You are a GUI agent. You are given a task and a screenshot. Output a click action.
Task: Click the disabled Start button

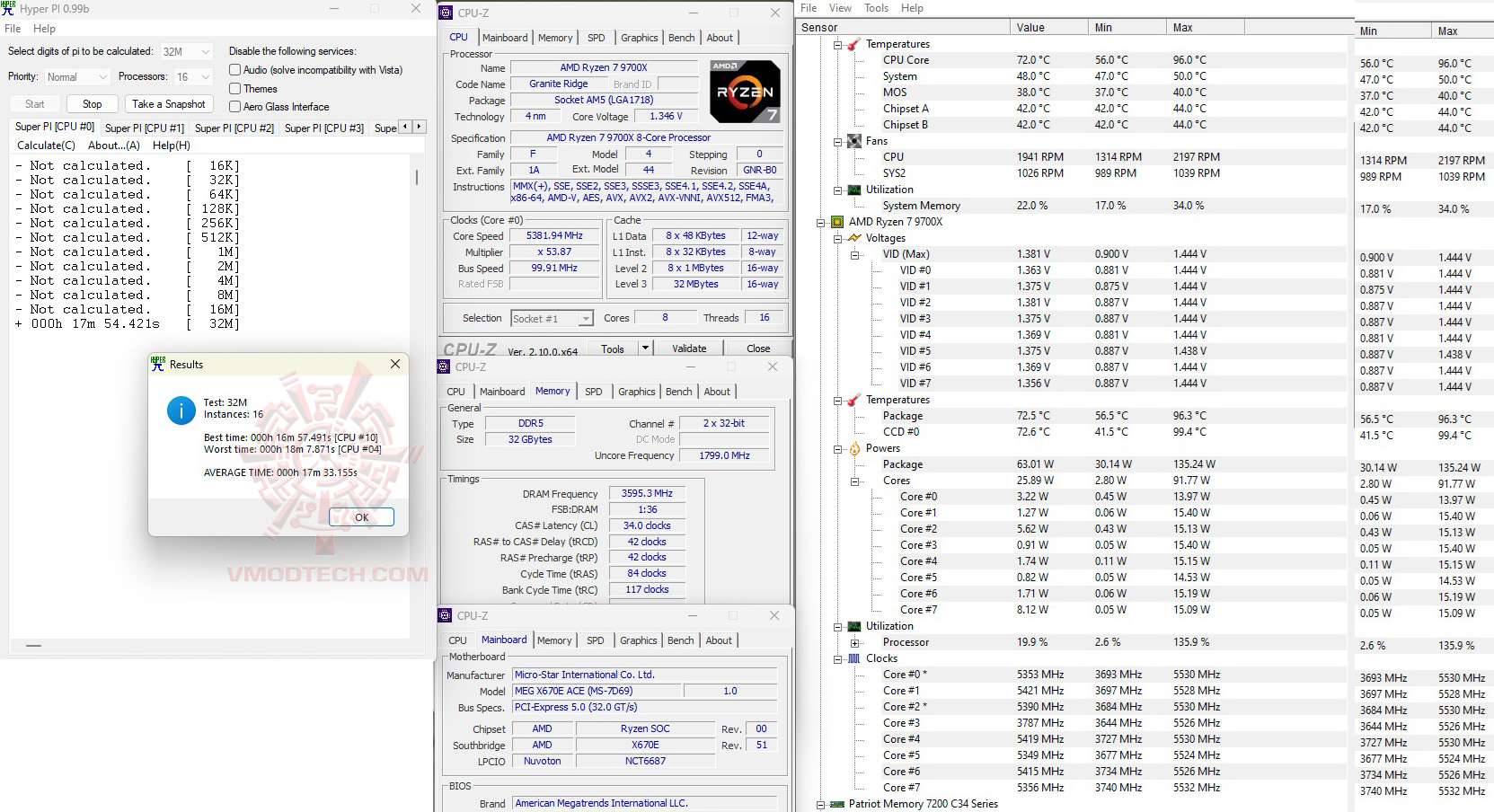[34, 104]
